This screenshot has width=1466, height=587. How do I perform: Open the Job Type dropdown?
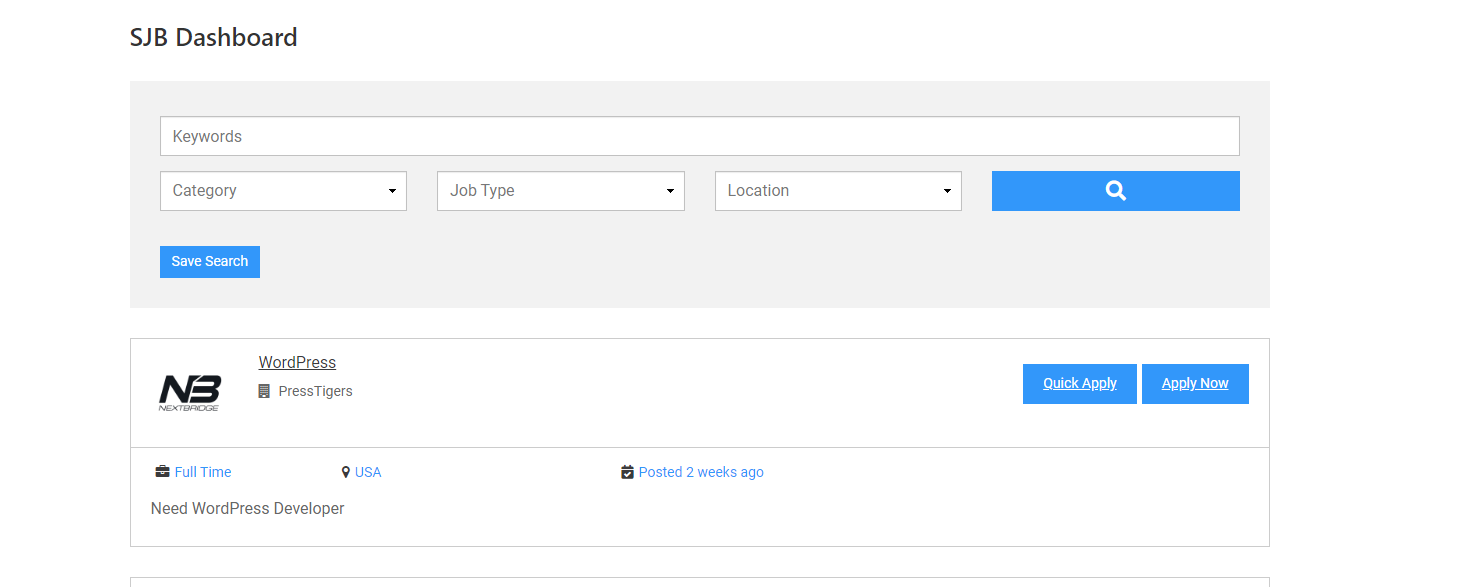tap(560, 190)
